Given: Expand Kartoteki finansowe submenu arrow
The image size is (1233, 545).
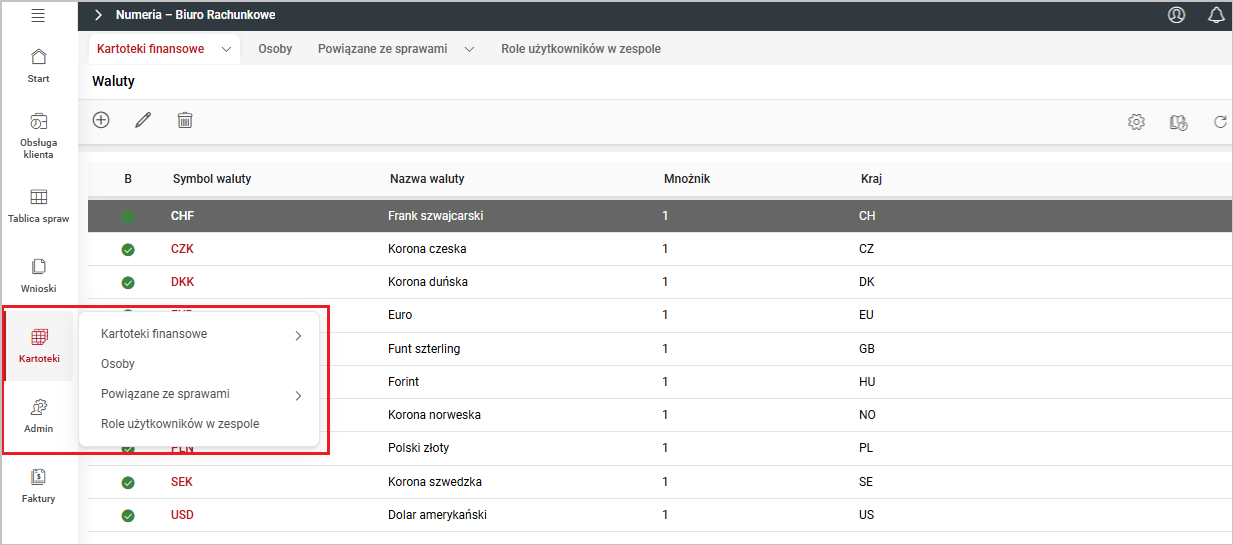Looking at the screenshot, I should coord(298,336).
